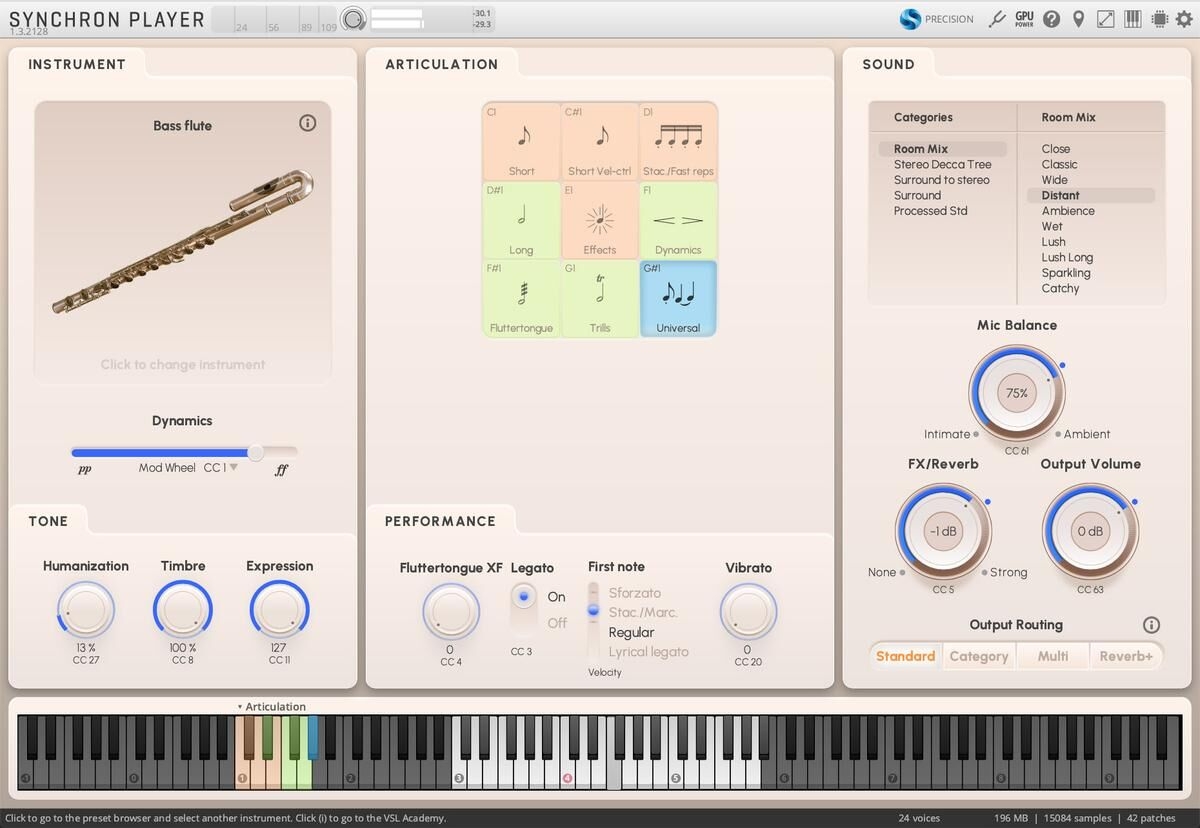Click the CPU chip icon
Viewport: 1200px width, 828px height.
[1159, 19]
